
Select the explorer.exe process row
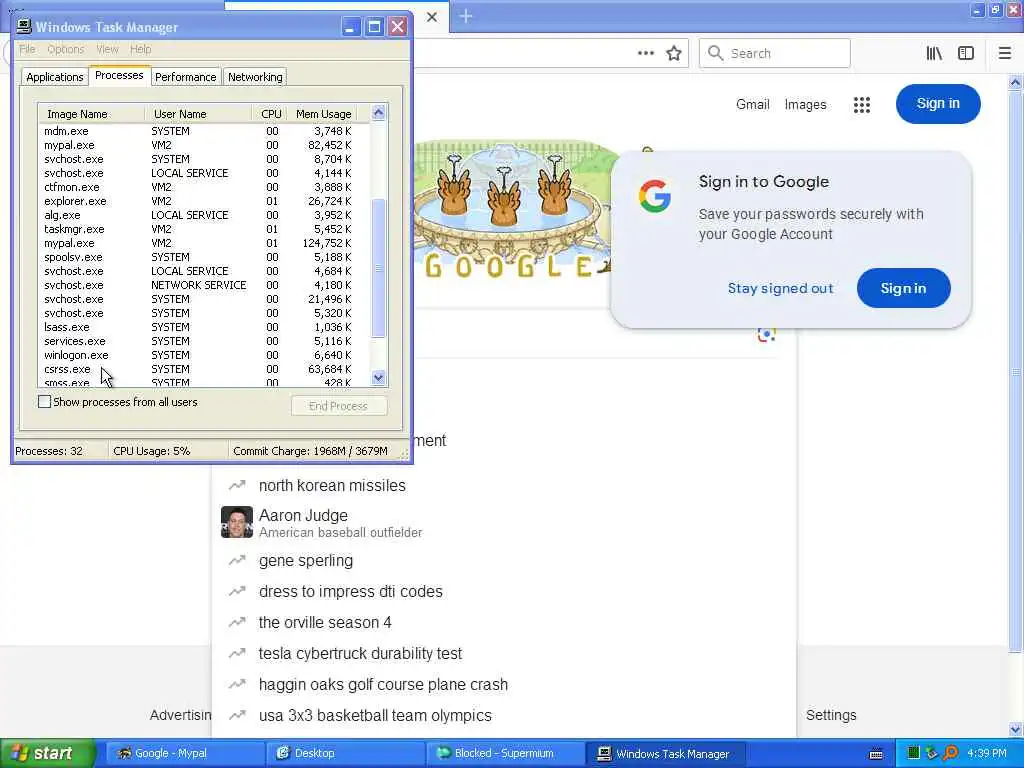click(x=204, y=201)
